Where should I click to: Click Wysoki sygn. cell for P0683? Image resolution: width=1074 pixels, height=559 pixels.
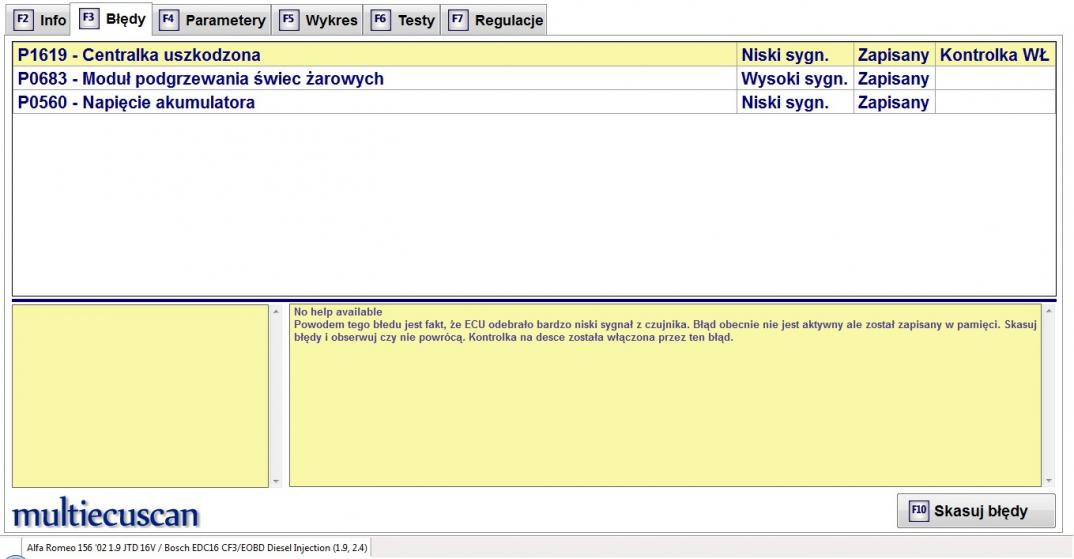[x=795, y=79]
